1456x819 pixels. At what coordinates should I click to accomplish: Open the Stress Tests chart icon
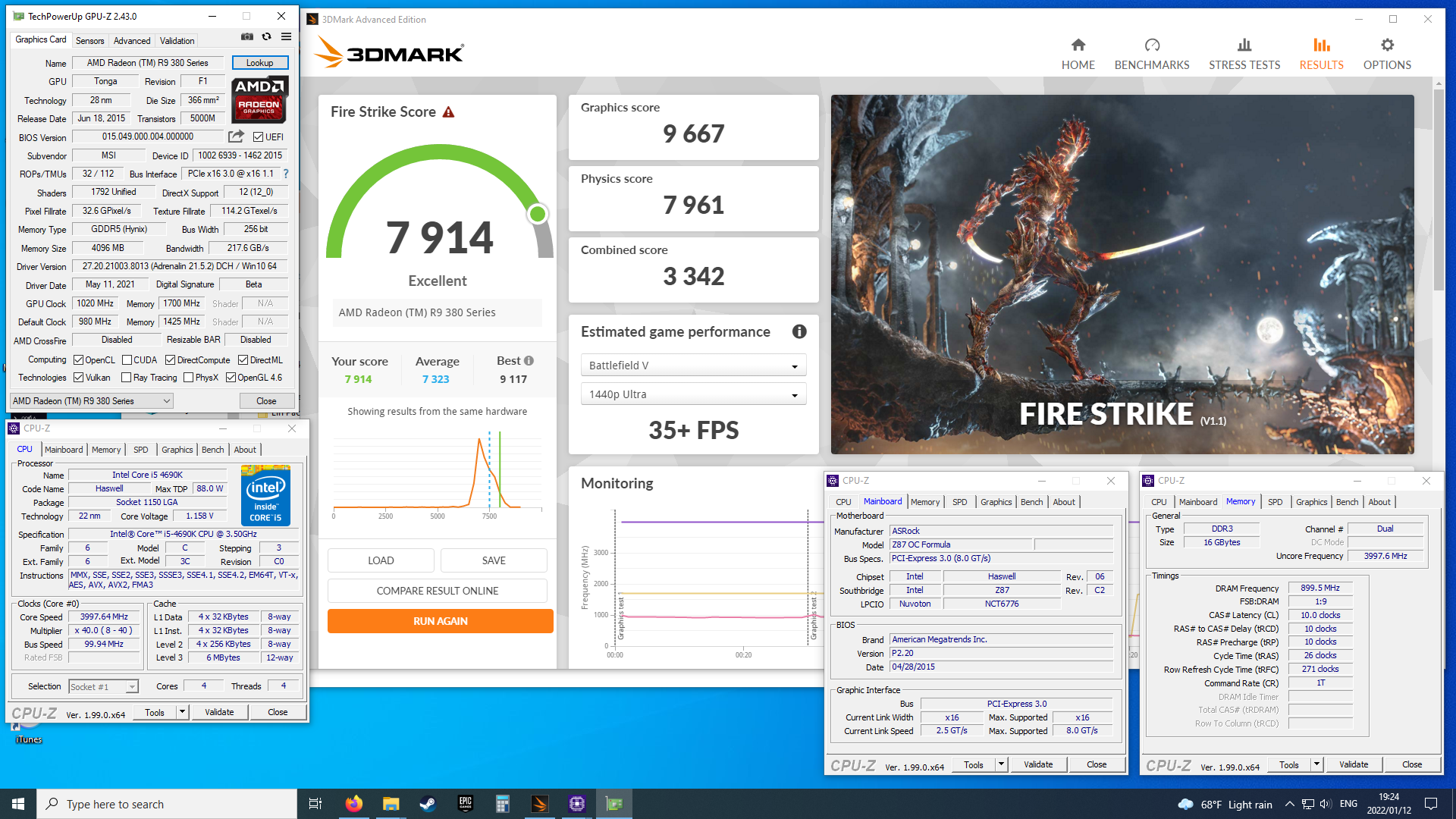point(1244,45)
